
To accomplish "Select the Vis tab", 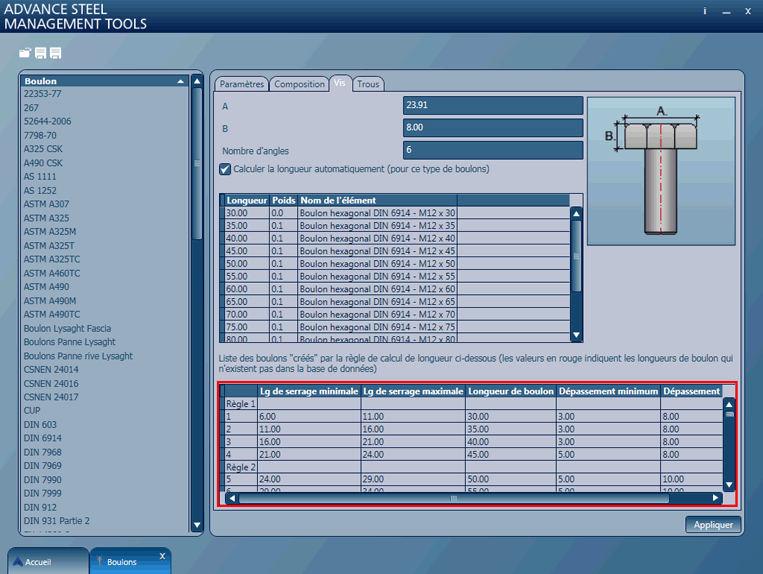I will [x=340, y=83].
